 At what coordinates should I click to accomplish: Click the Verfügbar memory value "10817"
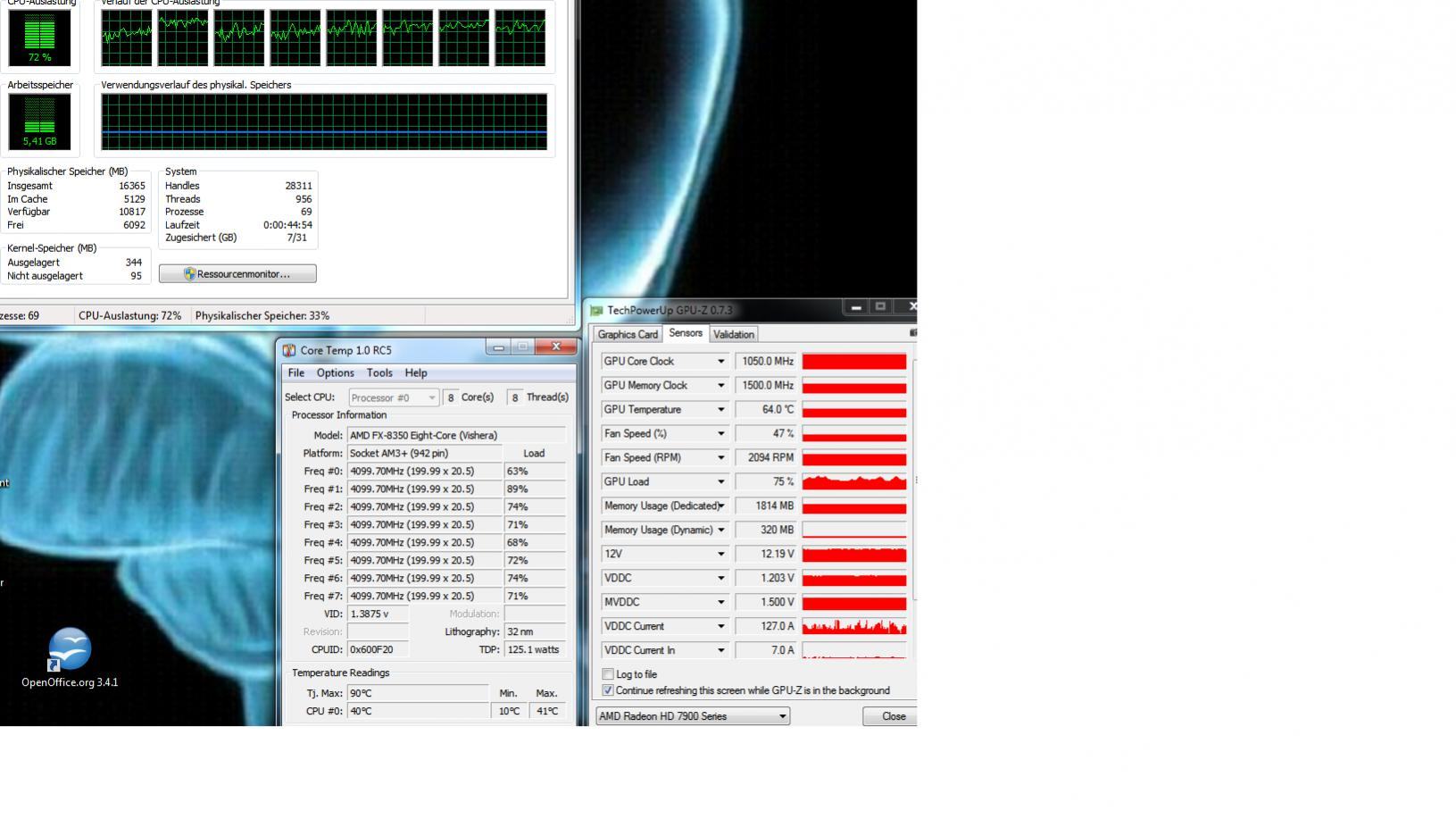coord(131,212)
